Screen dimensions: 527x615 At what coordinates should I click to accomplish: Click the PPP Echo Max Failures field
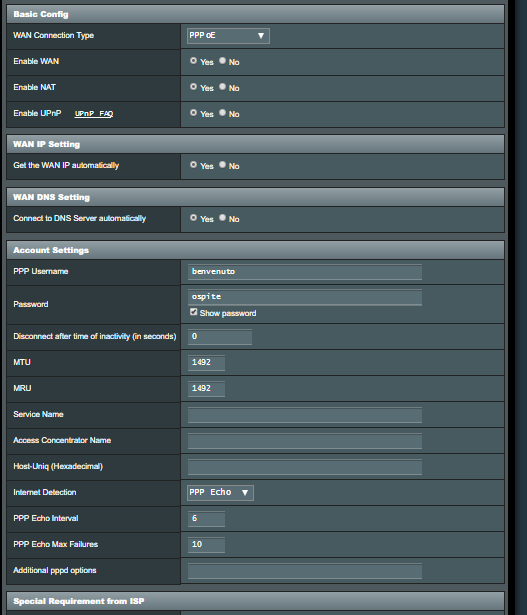pos(206,544)
